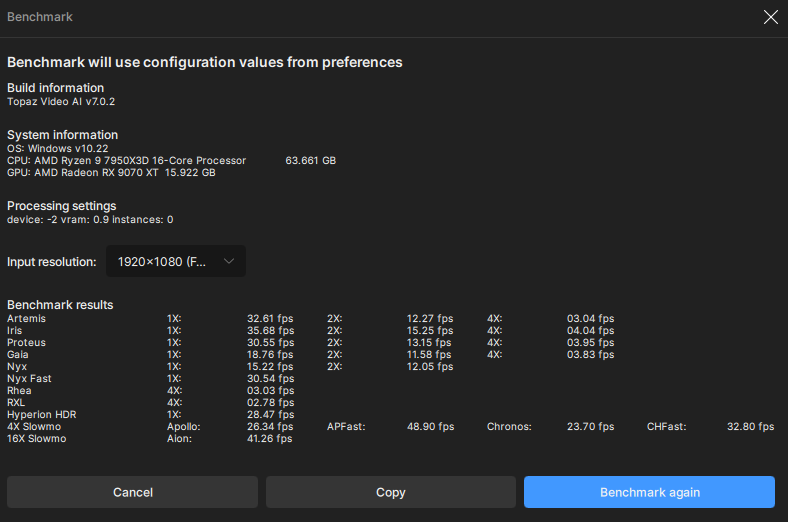Click the Benchmark title in the header

(40, 17)
